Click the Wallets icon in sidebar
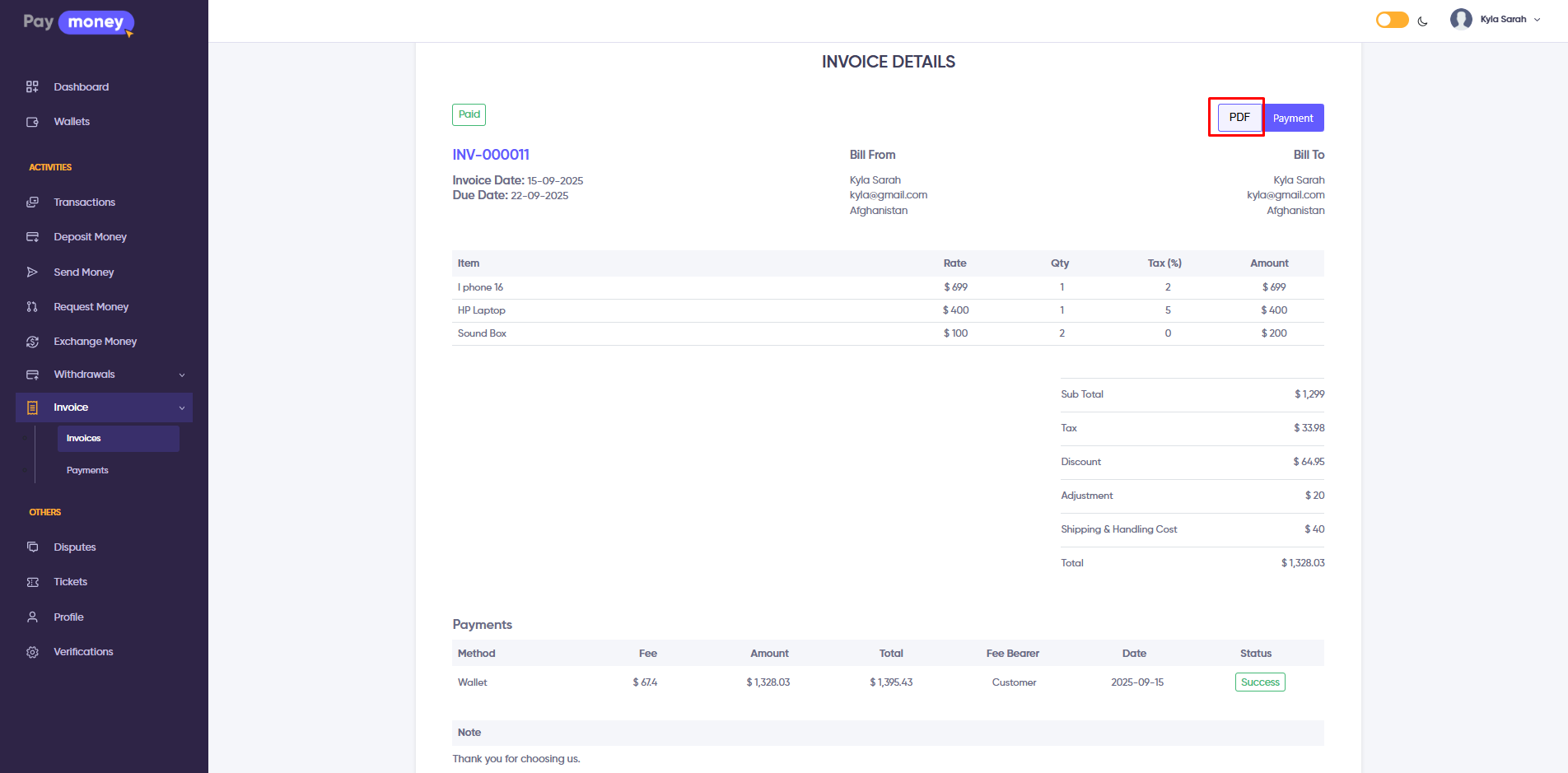 point(32,122)
